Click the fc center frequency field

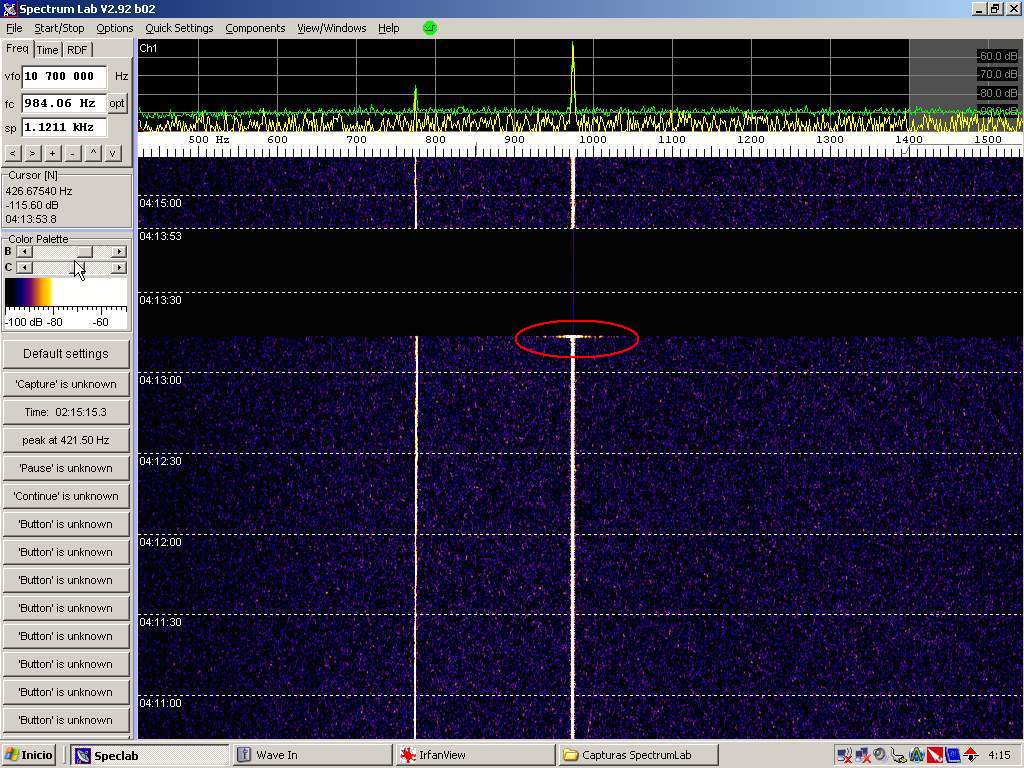(x=63, y=103)
